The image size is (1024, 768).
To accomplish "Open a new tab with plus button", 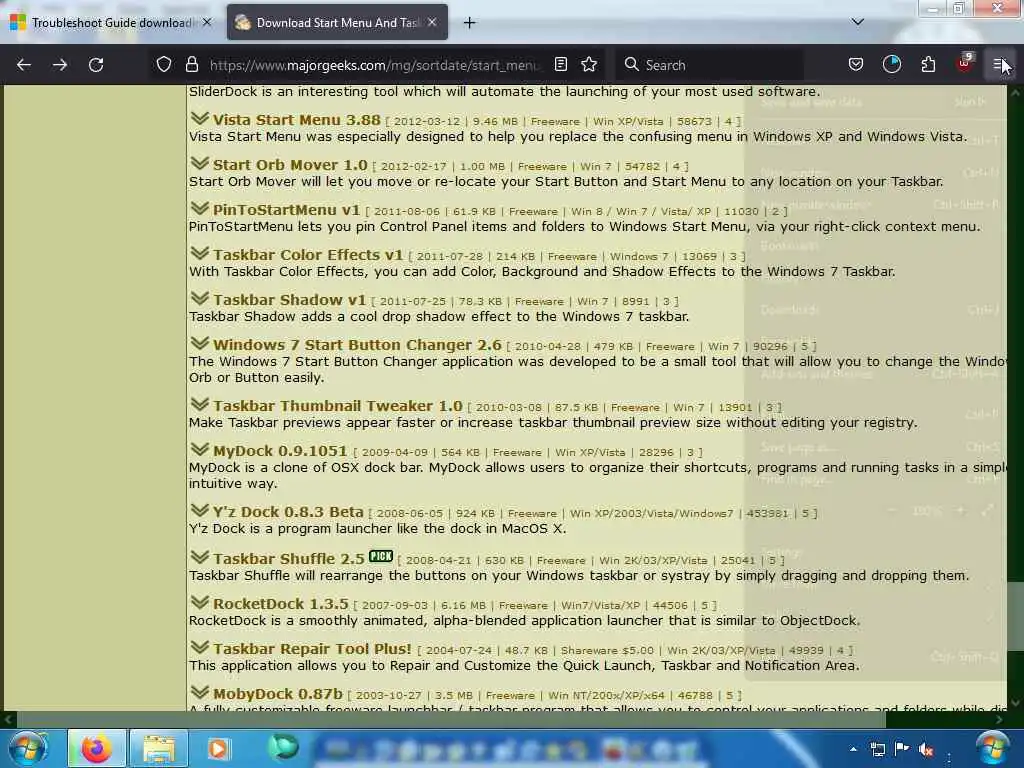I will [469, 23].
